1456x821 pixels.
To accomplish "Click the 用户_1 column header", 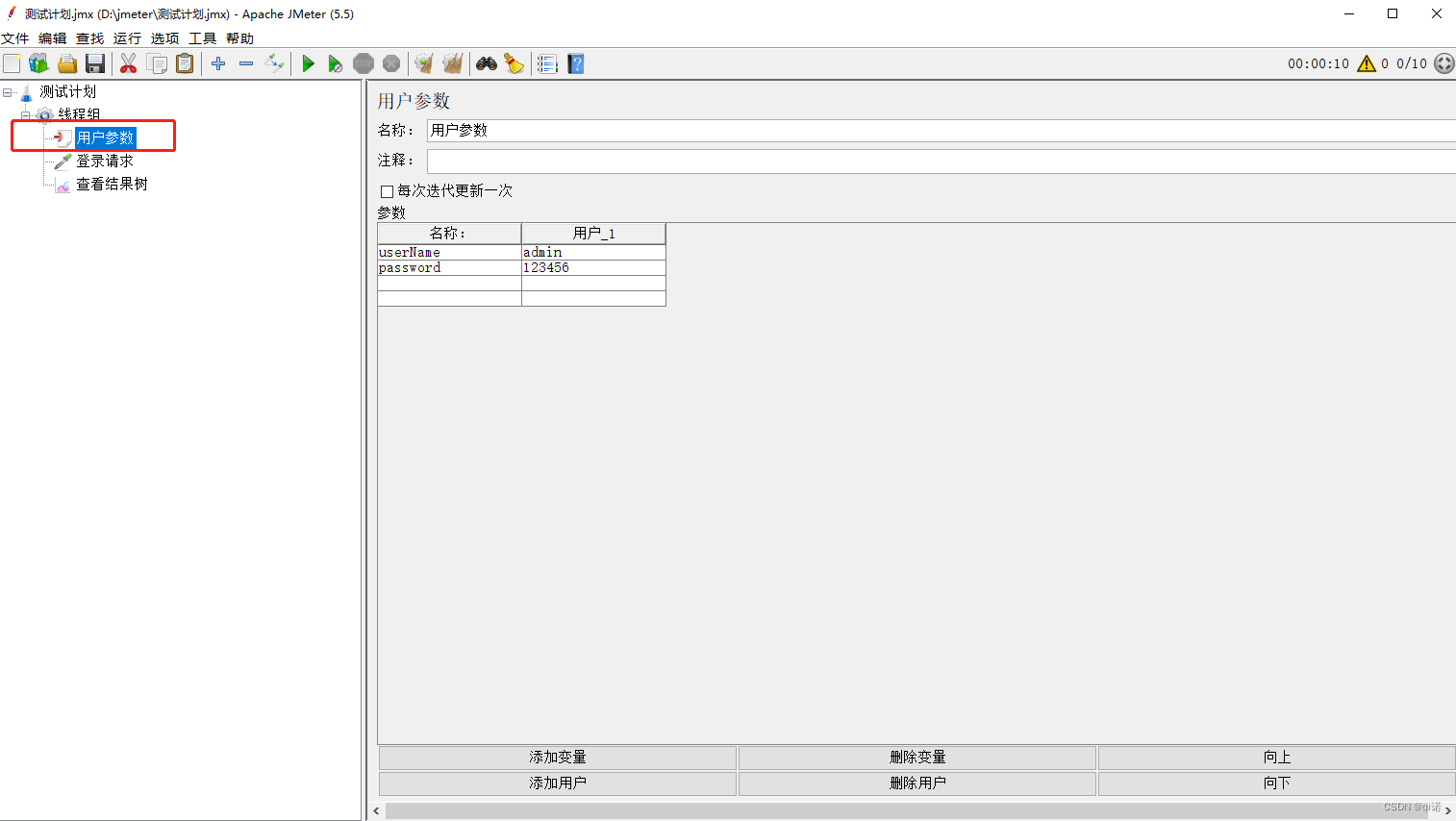I will point(593,234).
